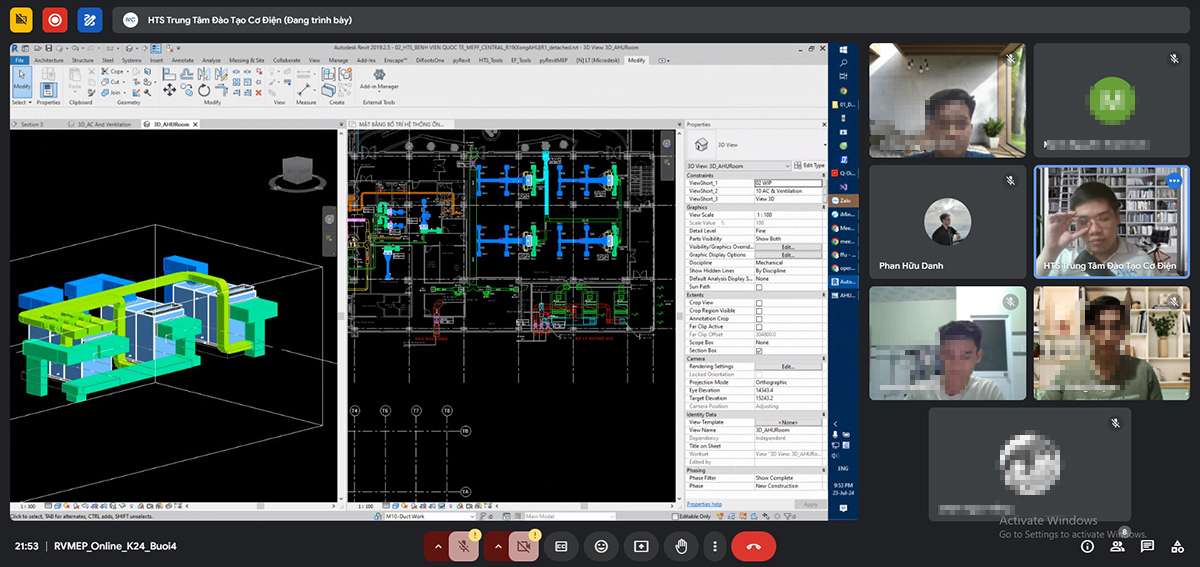Expand audio settings arrow beside the microphone

(x=437, y=546)
